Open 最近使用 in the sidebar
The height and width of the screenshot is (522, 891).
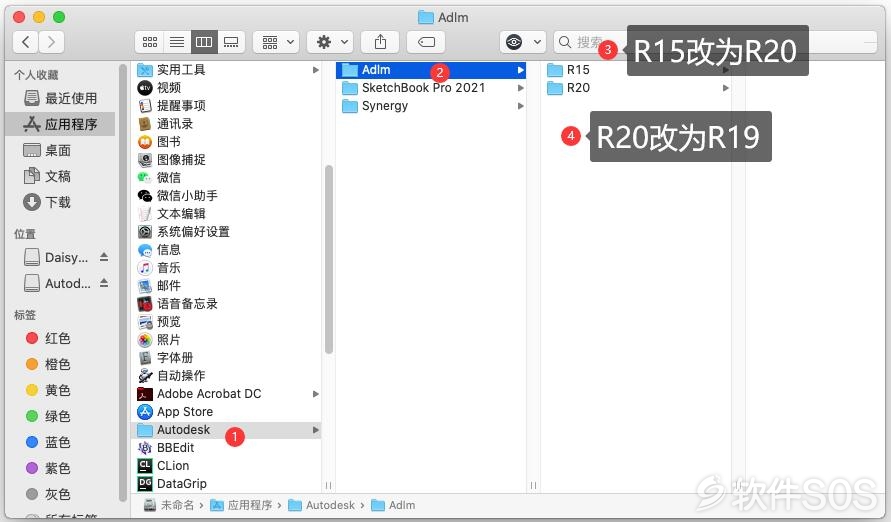60,98
